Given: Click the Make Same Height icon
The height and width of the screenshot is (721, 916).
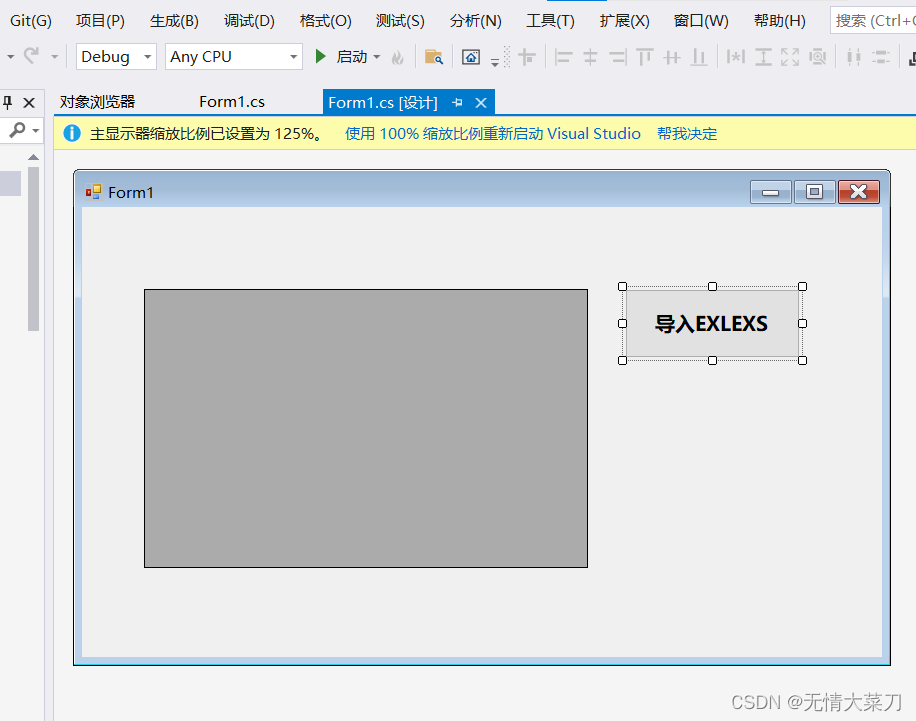Looking at the screenshot, I should click(763, 57).
